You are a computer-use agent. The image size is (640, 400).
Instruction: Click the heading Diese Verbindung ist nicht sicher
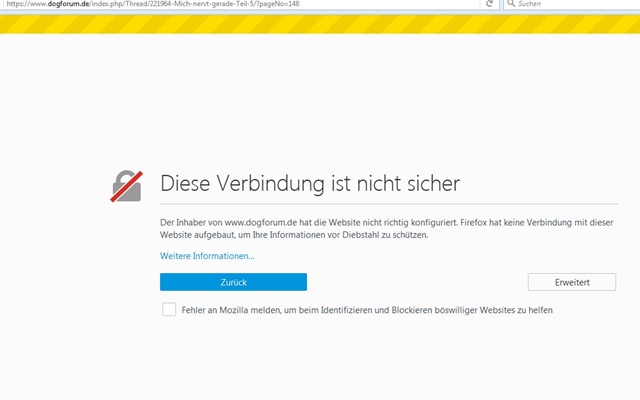(310, 183)
